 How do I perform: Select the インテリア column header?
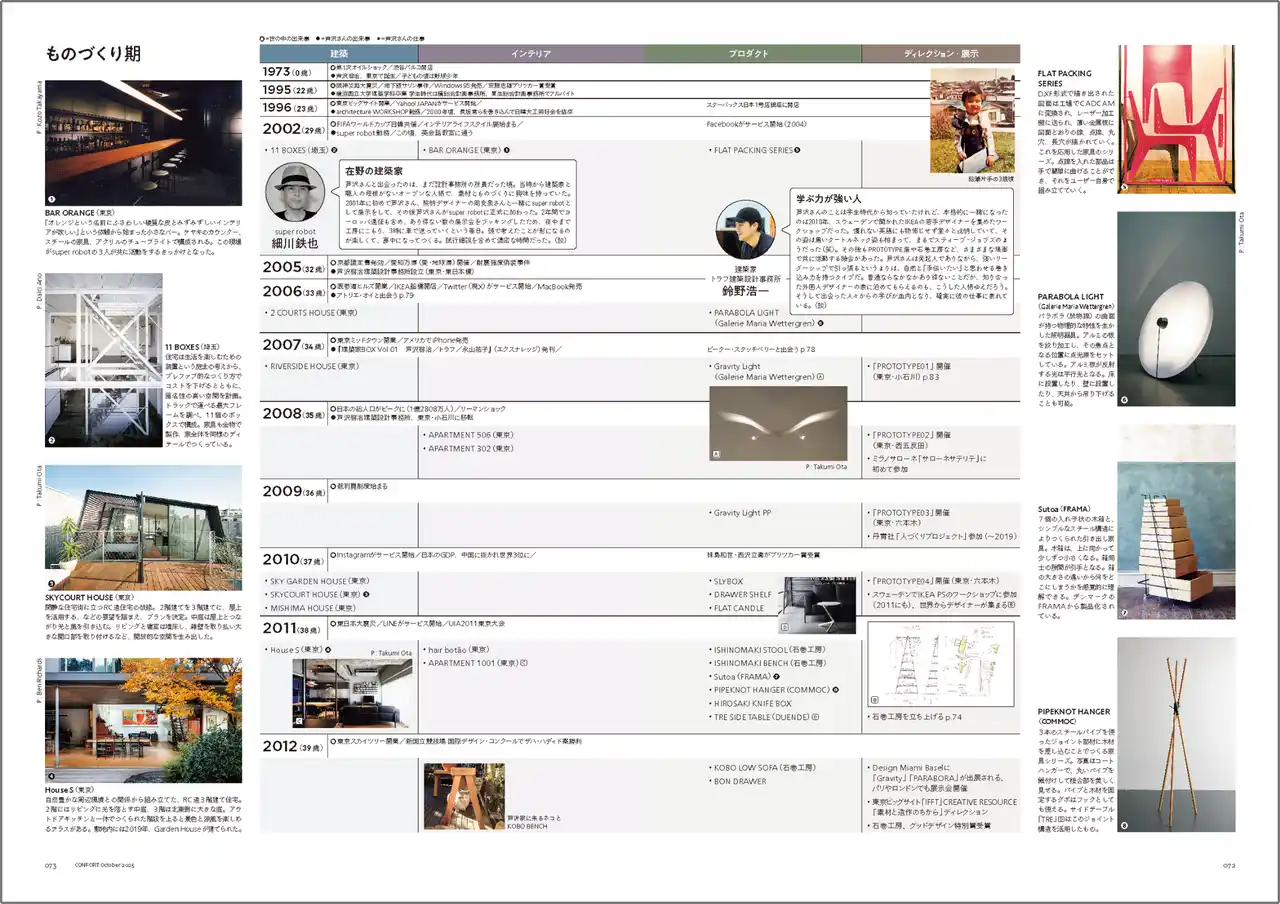(530, 53)
